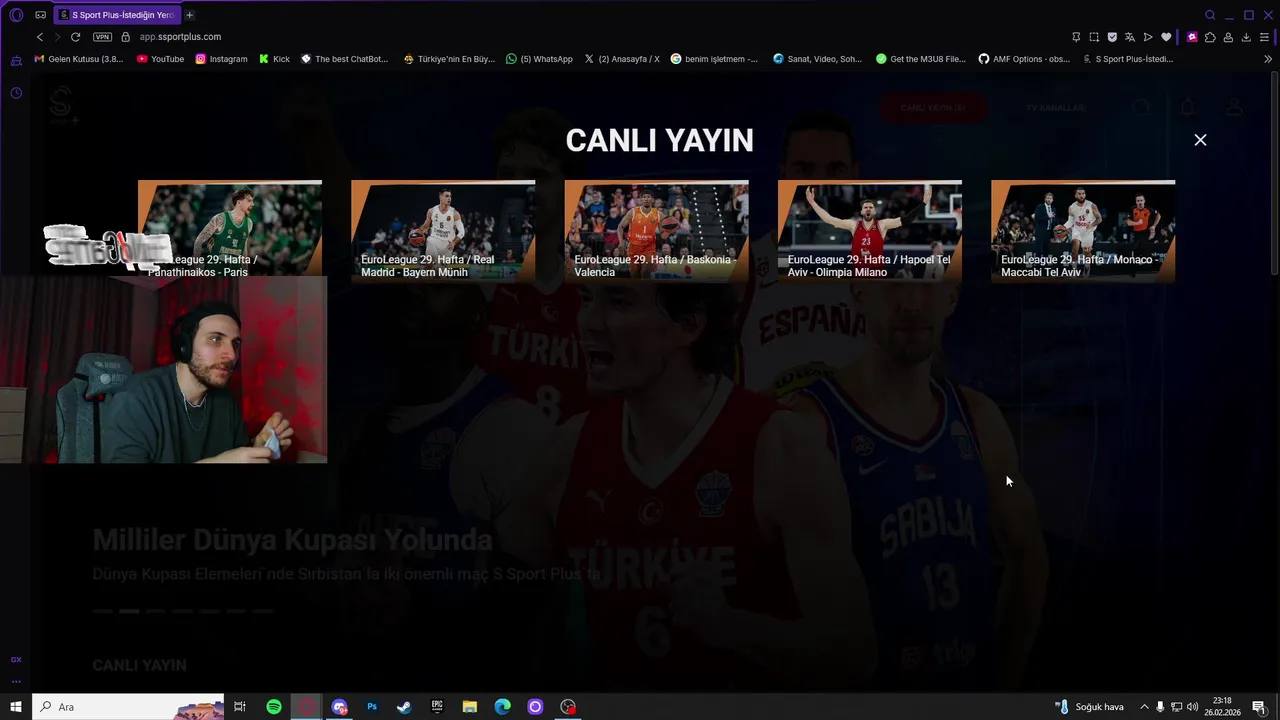
Task: Open the WhatsApp bookmark
Action: pos(539,59)
